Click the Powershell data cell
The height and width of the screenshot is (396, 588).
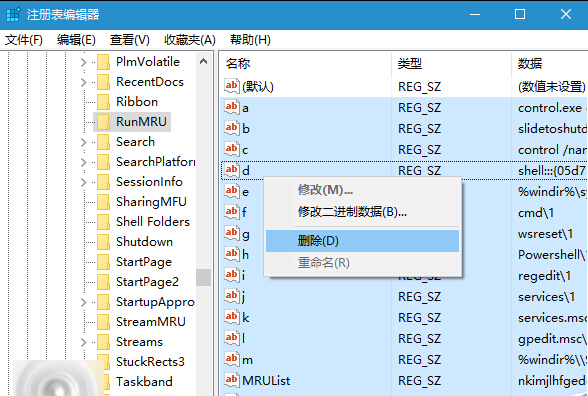552,255
